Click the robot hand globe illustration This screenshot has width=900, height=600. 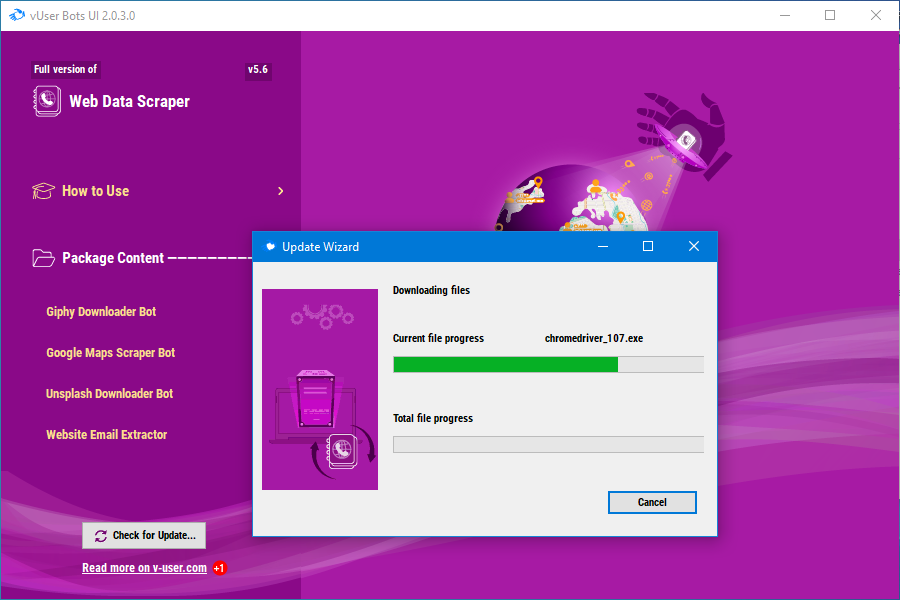613,162
